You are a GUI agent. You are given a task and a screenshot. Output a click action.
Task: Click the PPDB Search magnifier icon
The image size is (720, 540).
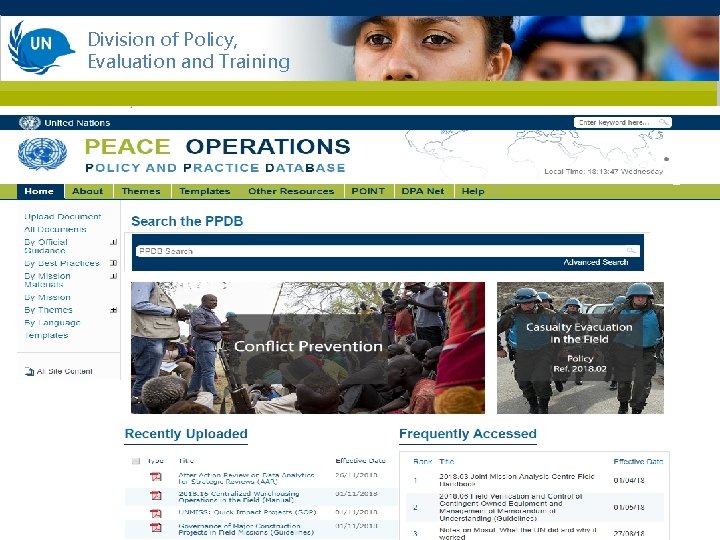point(631,251)
